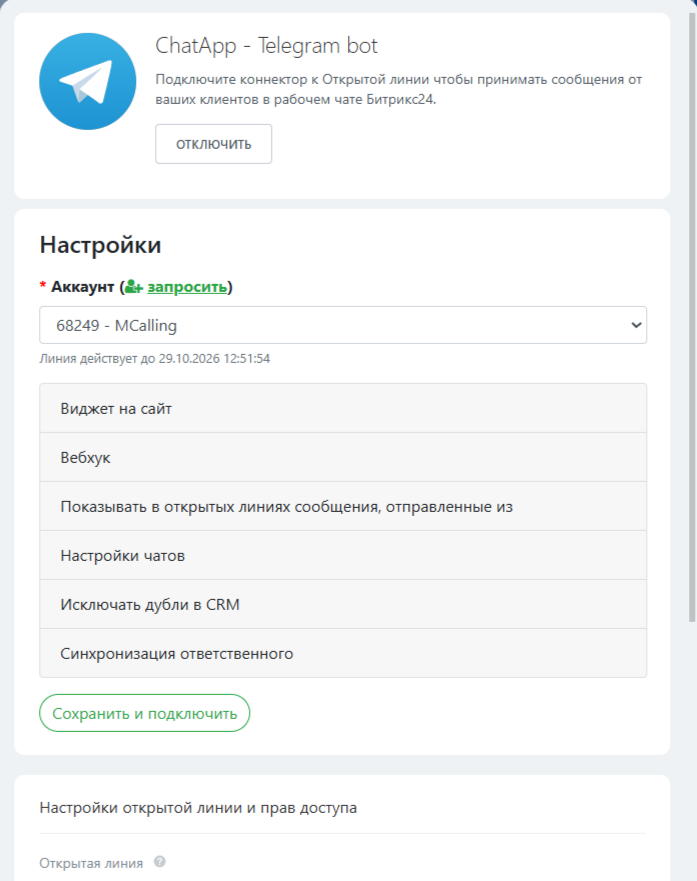
Task: Open the Настройки чатов section
Action: pos(342,555)
